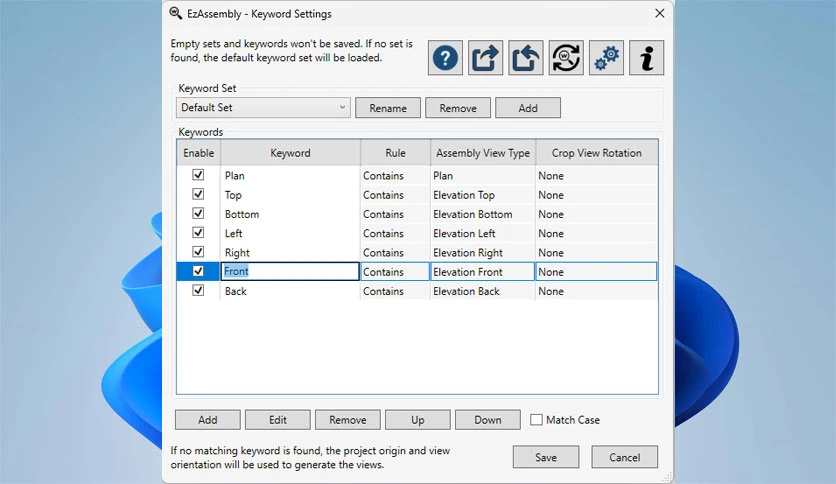Click the info 'i' icon
The width and height of the screenshot is (836, 484).
pos(646,58)
